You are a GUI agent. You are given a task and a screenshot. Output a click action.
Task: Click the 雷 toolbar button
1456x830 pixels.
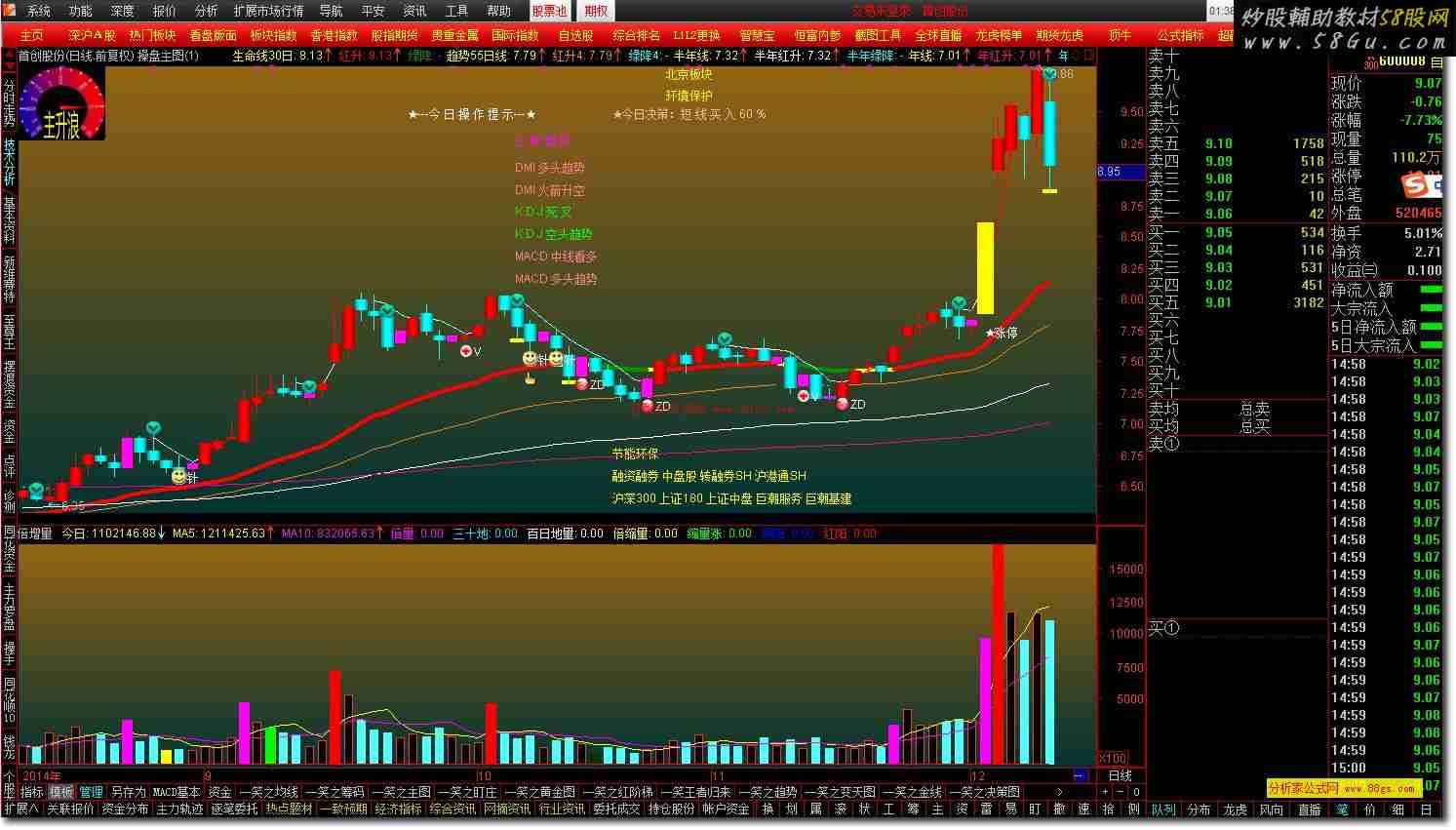(986, 809)
